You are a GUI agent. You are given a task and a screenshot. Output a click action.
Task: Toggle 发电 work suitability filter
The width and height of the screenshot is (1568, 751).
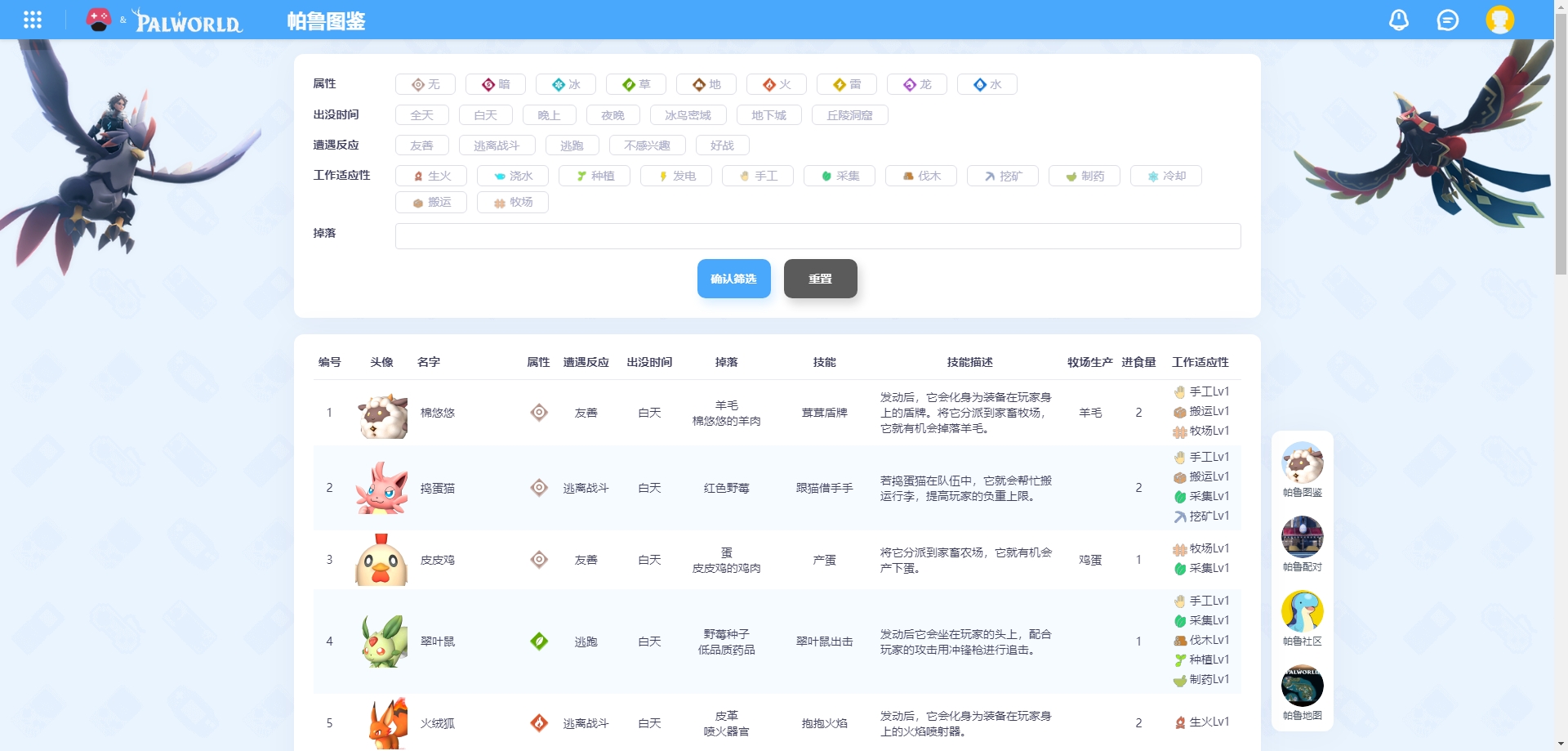pyautogui.click(x=676, y=176)
